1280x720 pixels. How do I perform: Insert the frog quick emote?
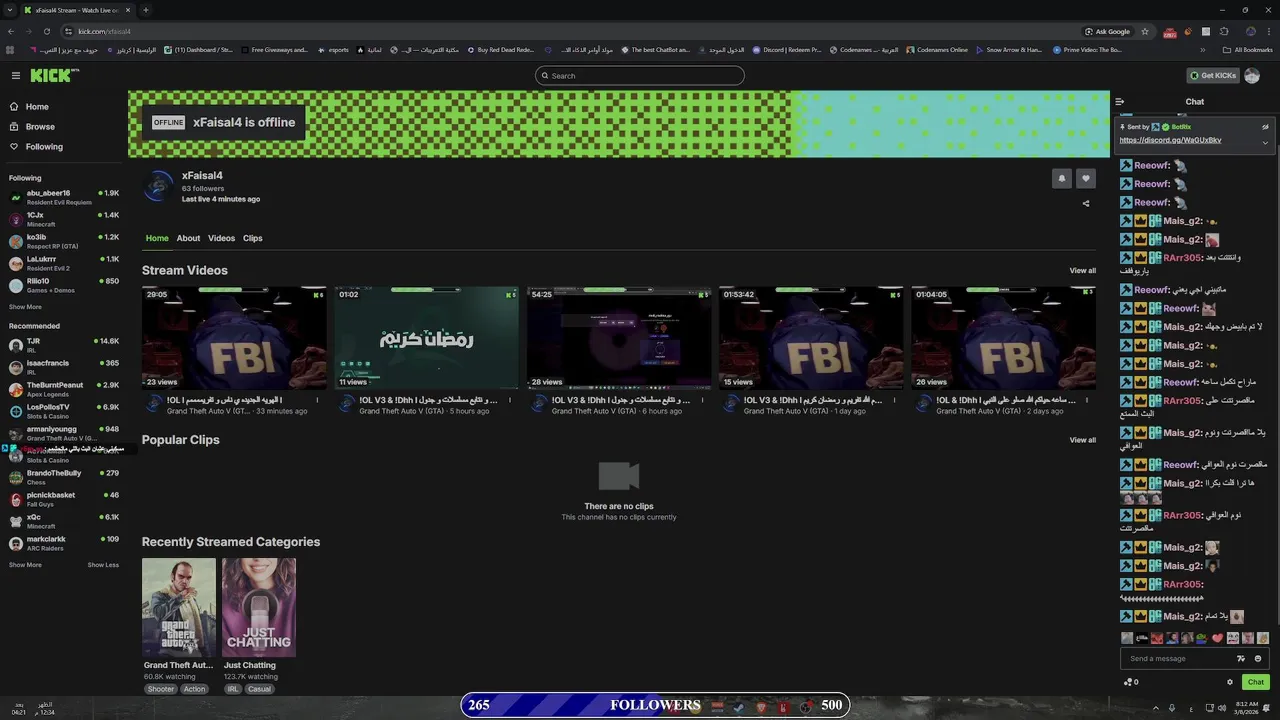[1202, 638]
